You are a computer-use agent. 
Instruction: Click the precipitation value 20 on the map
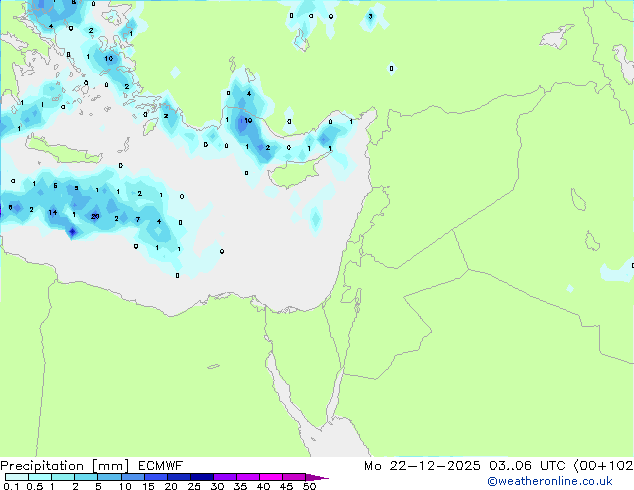click(95, 216)
